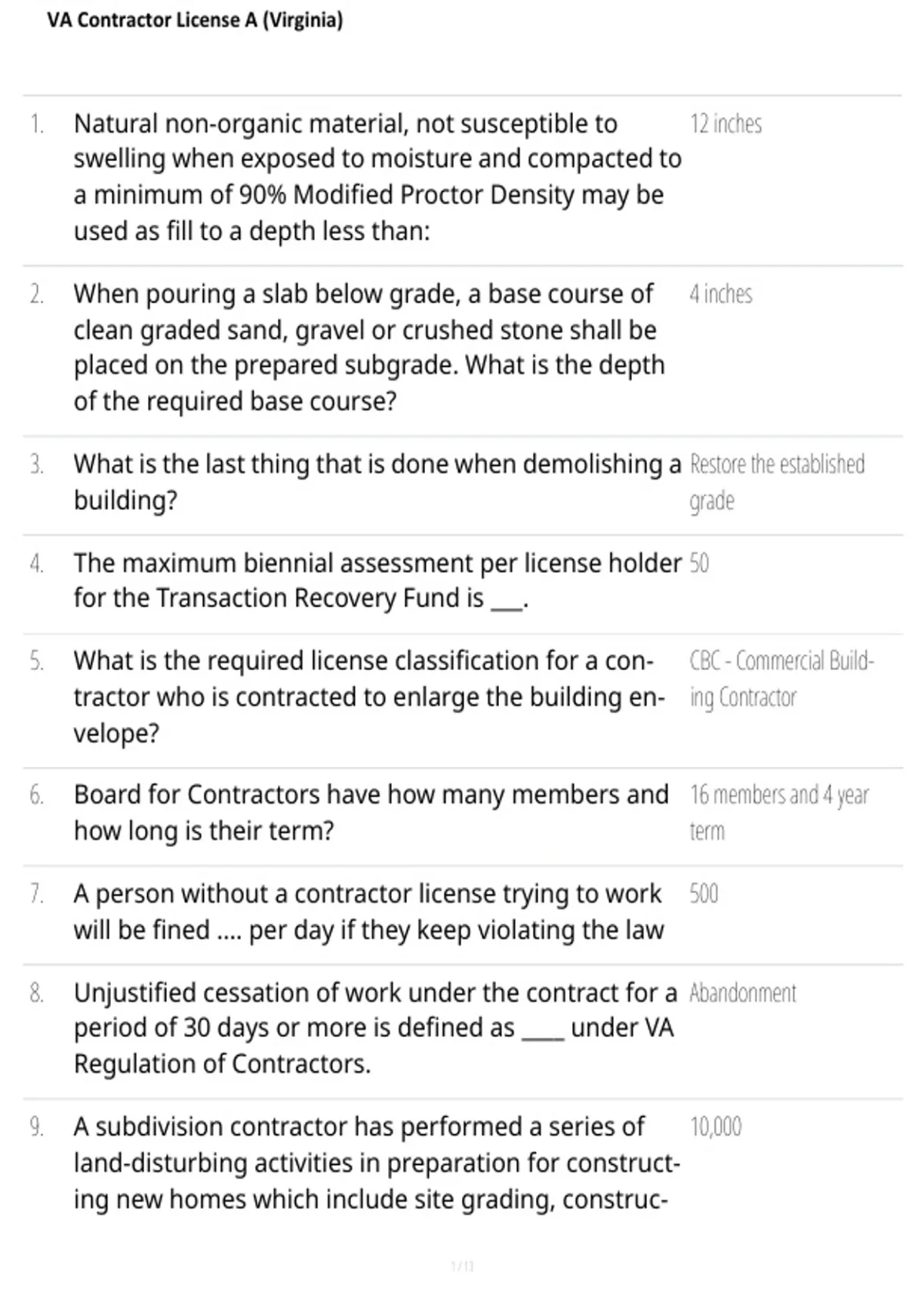
Task: Click the answer '16 members and 4 year term'
Action: 779,812
